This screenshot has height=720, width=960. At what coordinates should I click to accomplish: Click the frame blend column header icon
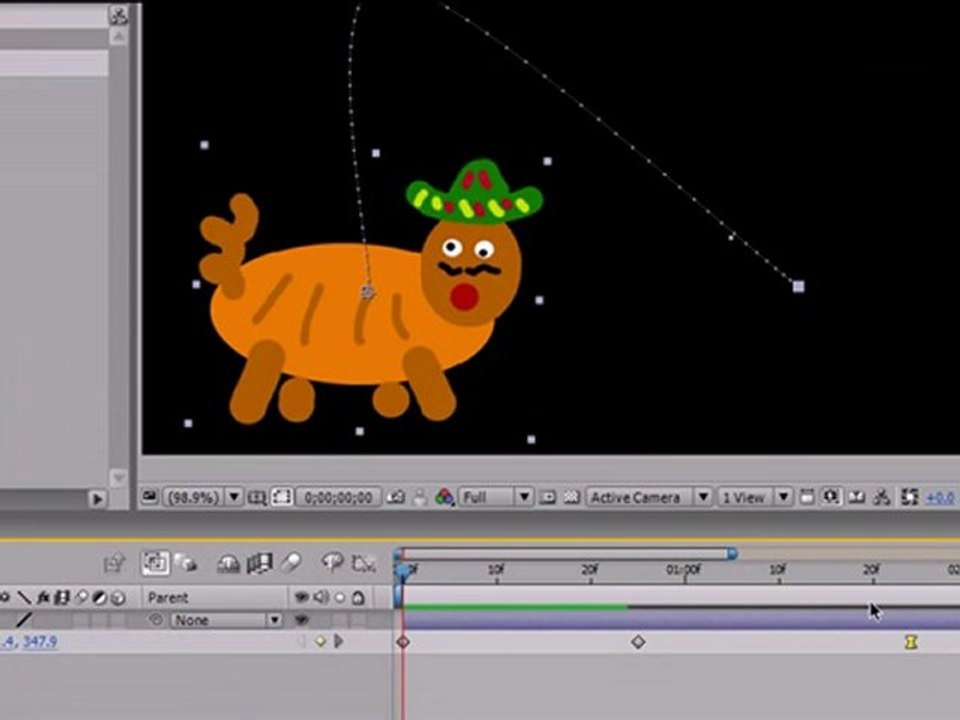click(62, 597)
